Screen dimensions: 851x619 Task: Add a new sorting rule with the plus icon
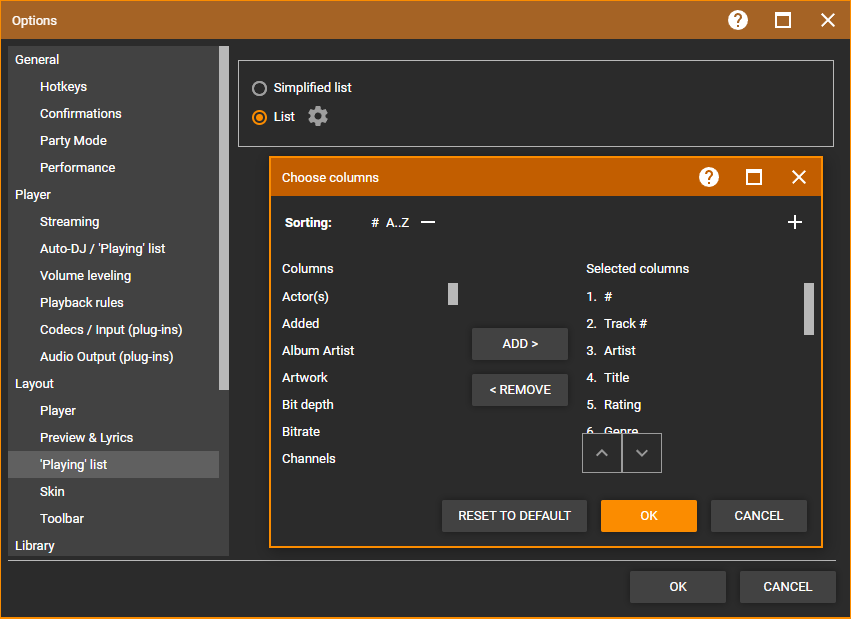point(795,222)
